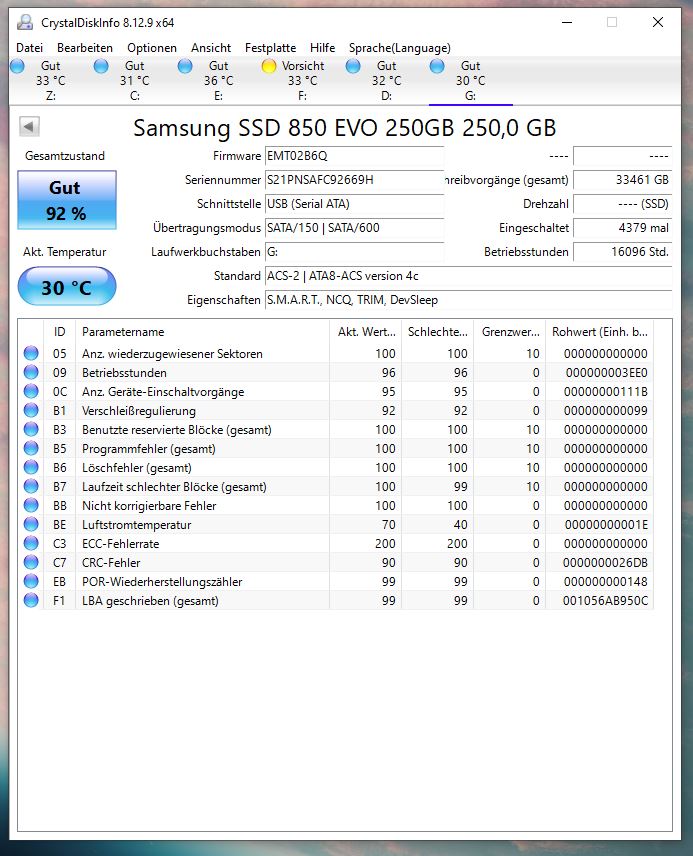Click status orb for attribute F1
This screenshot has width=693, height=856.
[31, 601]
